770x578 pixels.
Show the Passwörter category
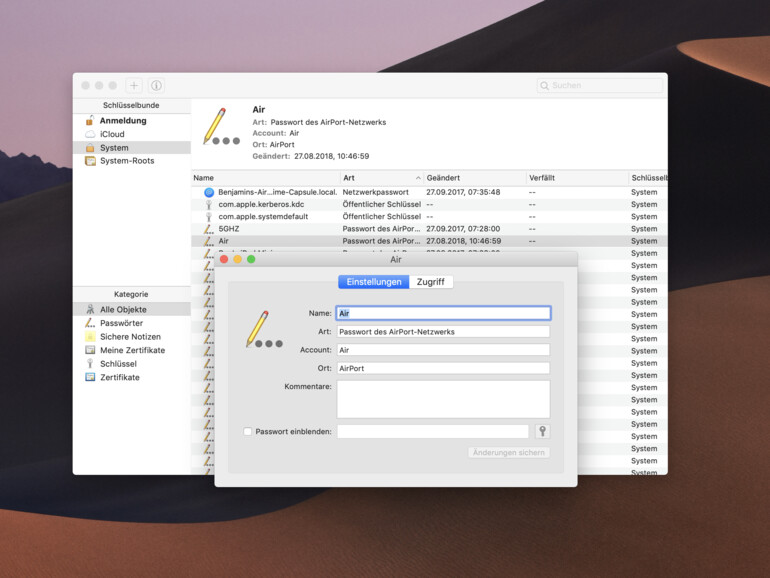[121, 323]
